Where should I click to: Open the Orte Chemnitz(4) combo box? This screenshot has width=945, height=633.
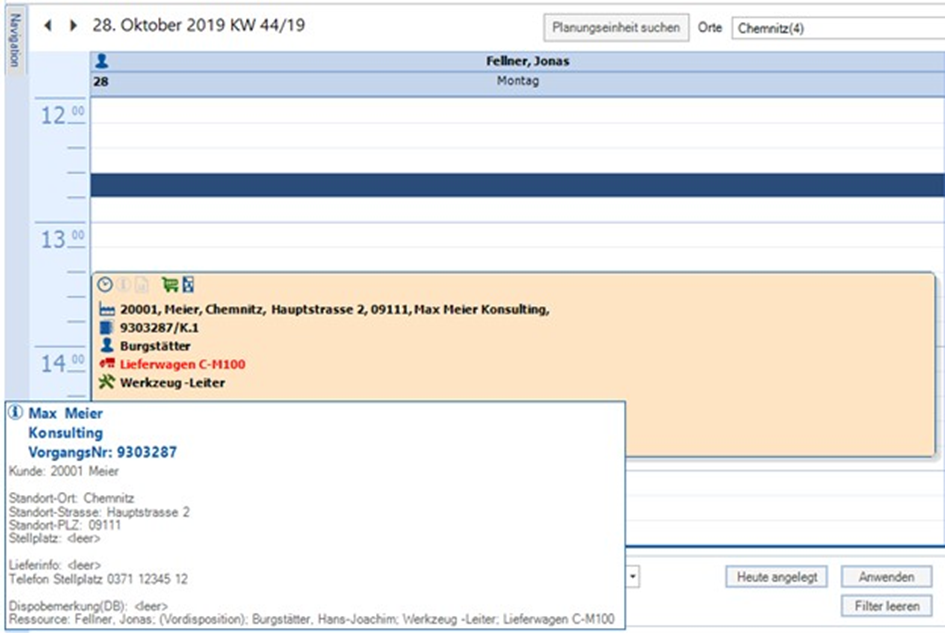tap(838, 28)
